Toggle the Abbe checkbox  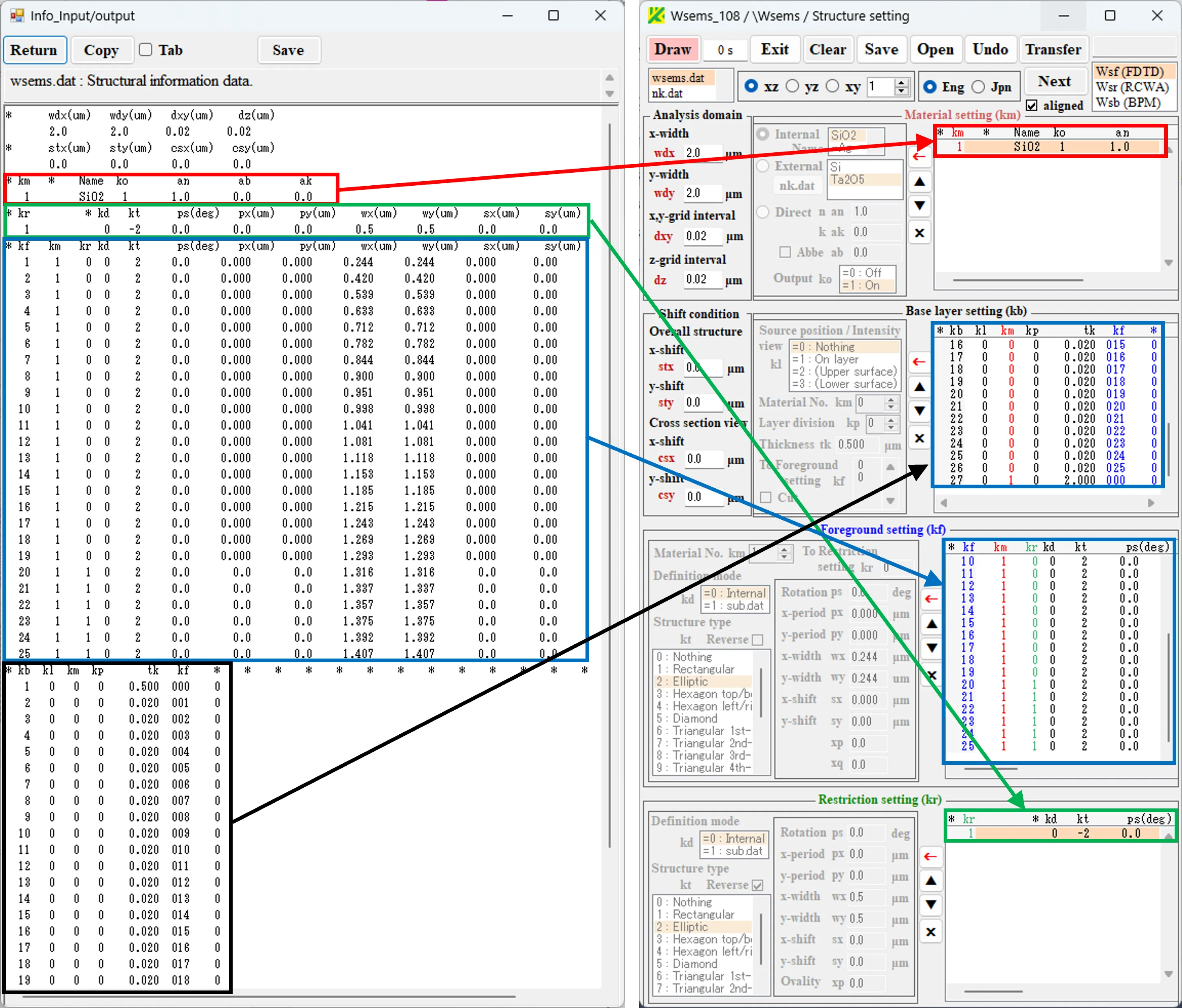(785, 252)
